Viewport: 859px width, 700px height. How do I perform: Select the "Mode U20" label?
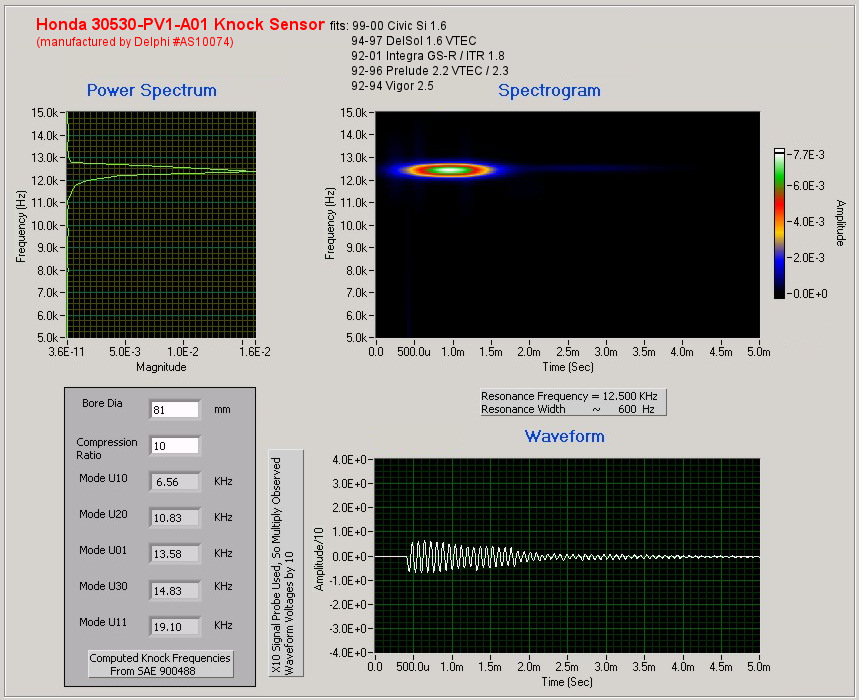pos(103,514)
